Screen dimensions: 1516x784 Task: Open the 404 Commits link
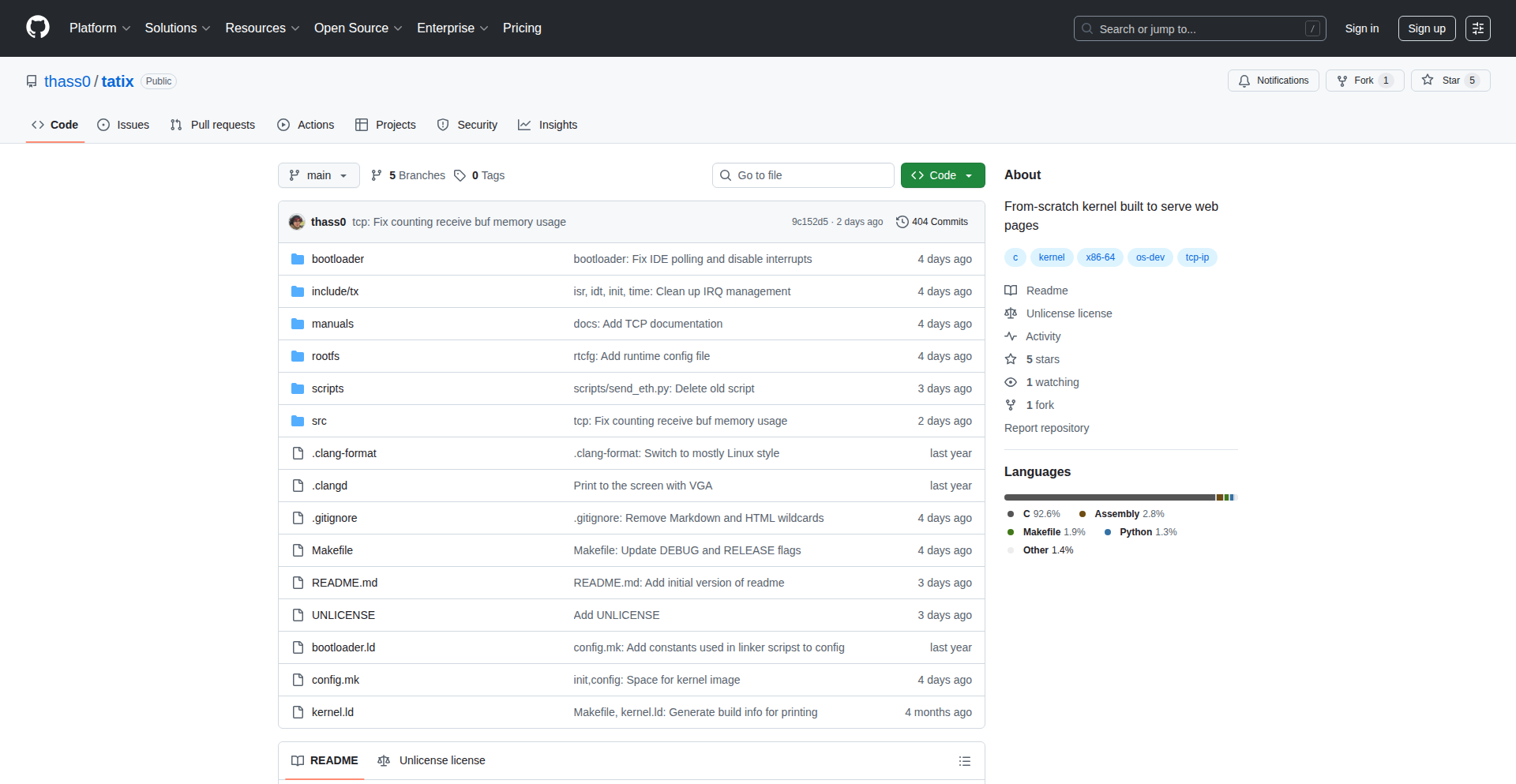click(x=932, y=222)
